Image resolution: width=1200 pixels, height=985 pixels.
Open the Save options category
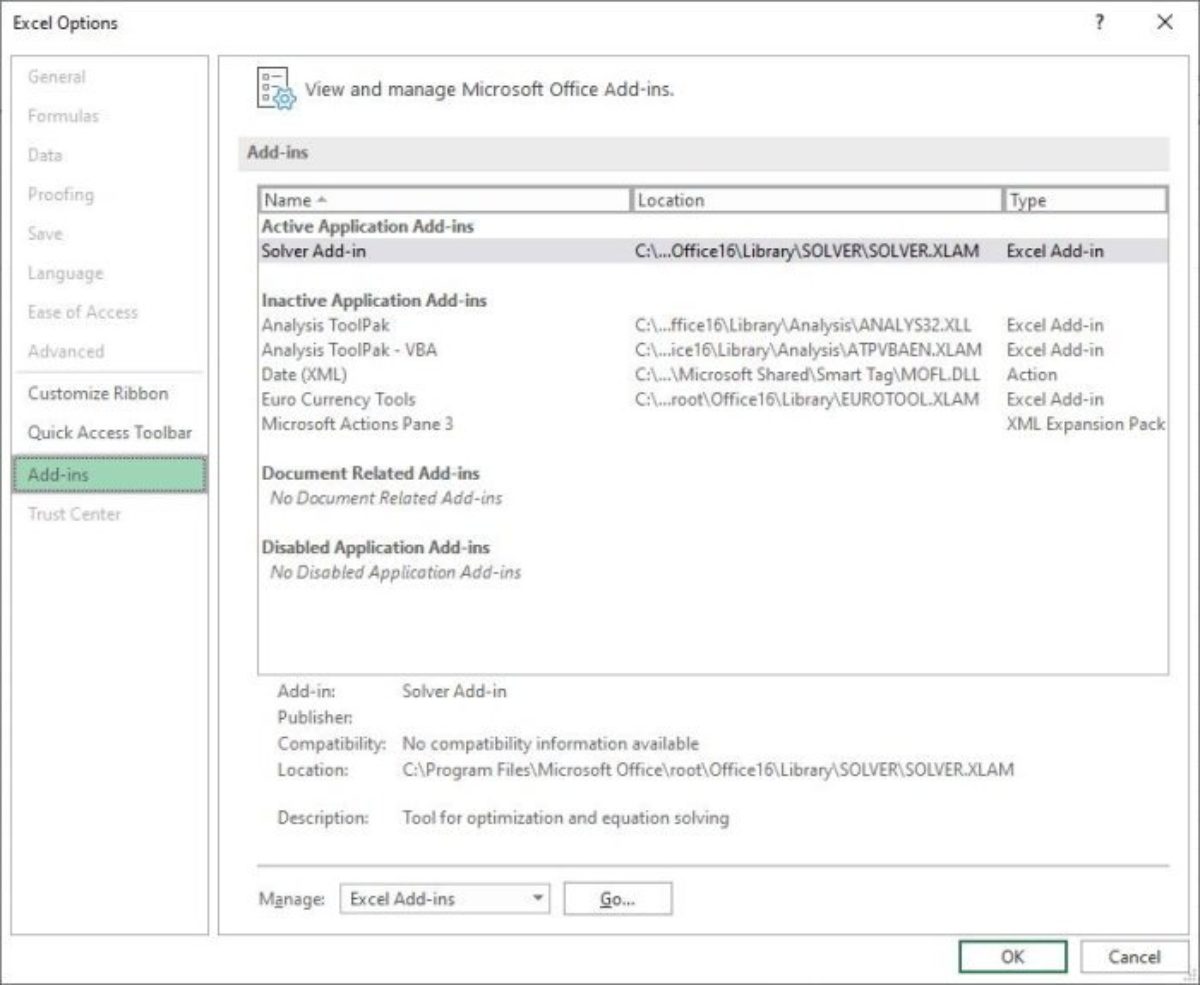tap(45, 233)
